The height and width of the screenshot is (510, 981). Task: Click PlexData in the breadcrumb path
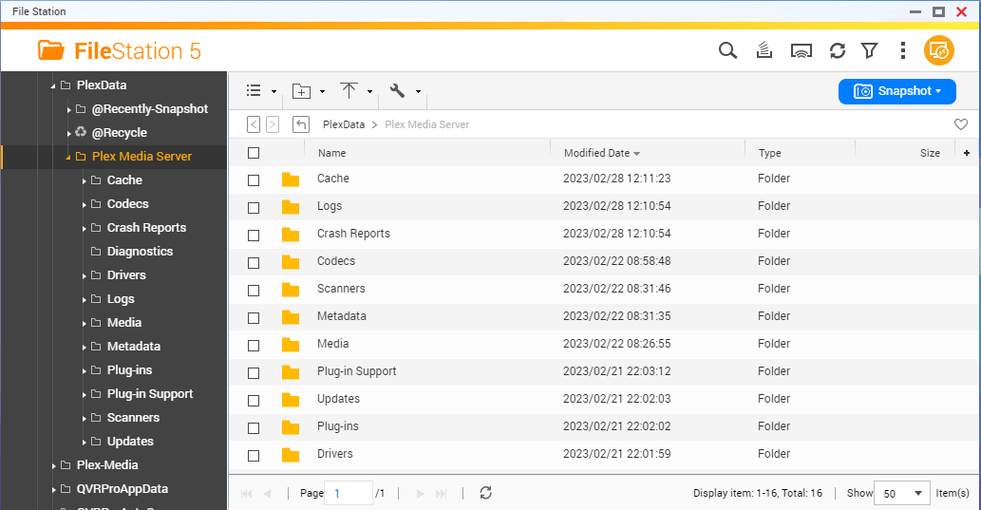(x=343, y=125)
